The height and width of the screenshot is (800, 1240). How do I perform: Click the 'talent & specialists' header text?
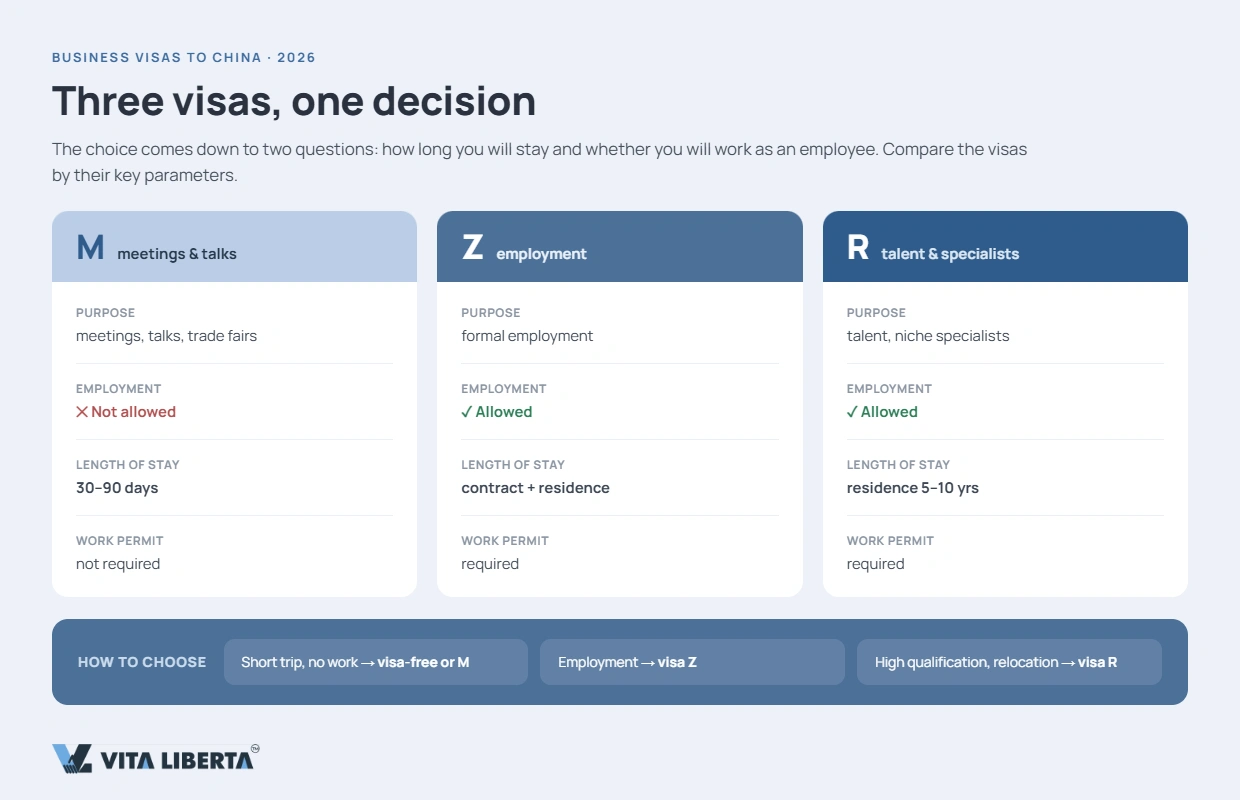(950, 254)
